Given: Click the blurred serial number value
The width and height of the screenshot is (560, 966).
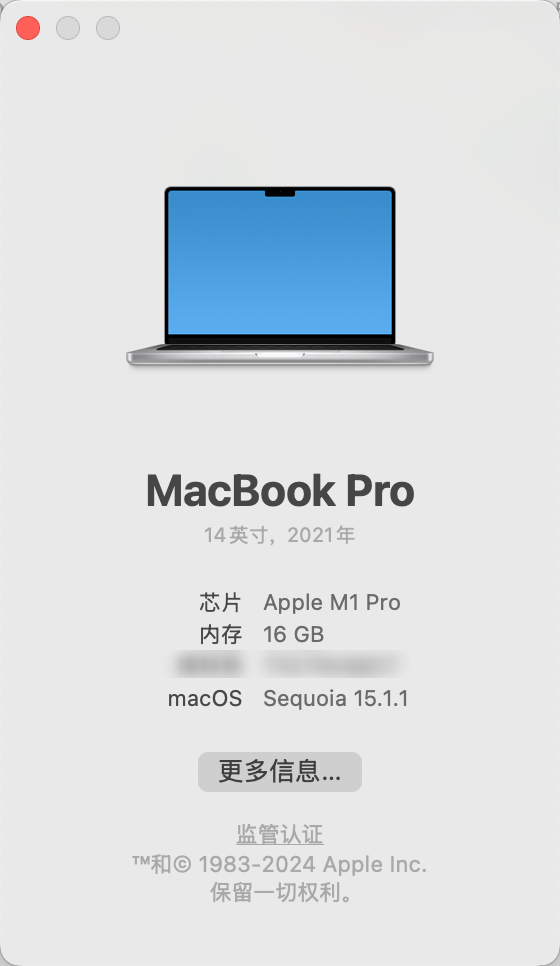Looking at the screenshot, I should click(333, 665).
